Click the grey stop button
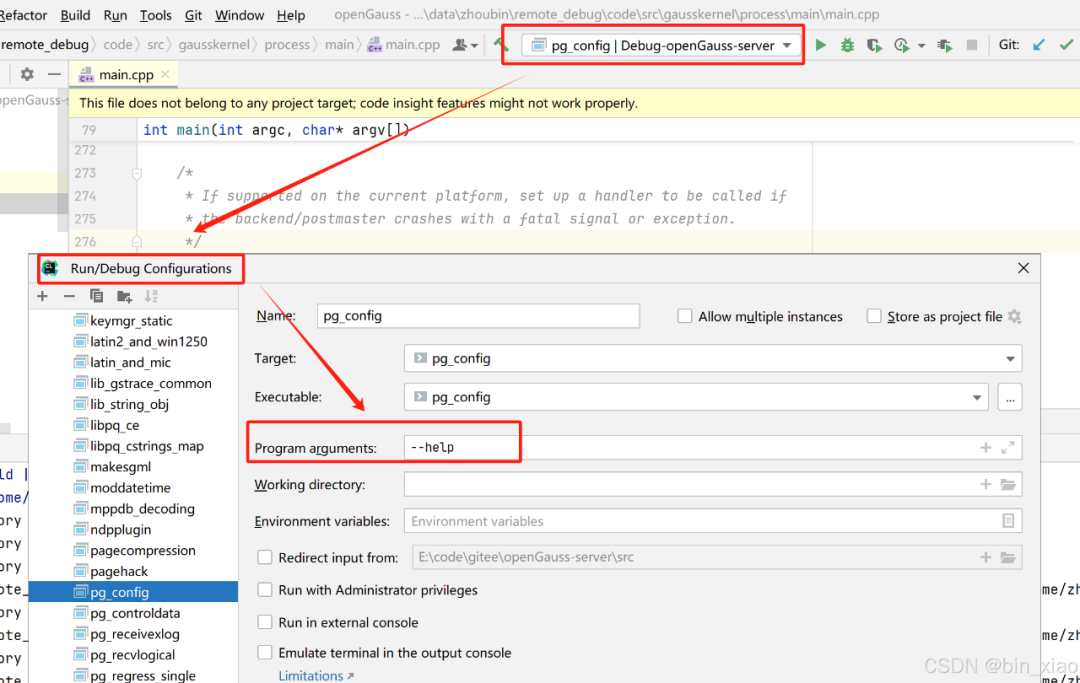Viewport: 1080px width, 683px height. coord(972,45)
